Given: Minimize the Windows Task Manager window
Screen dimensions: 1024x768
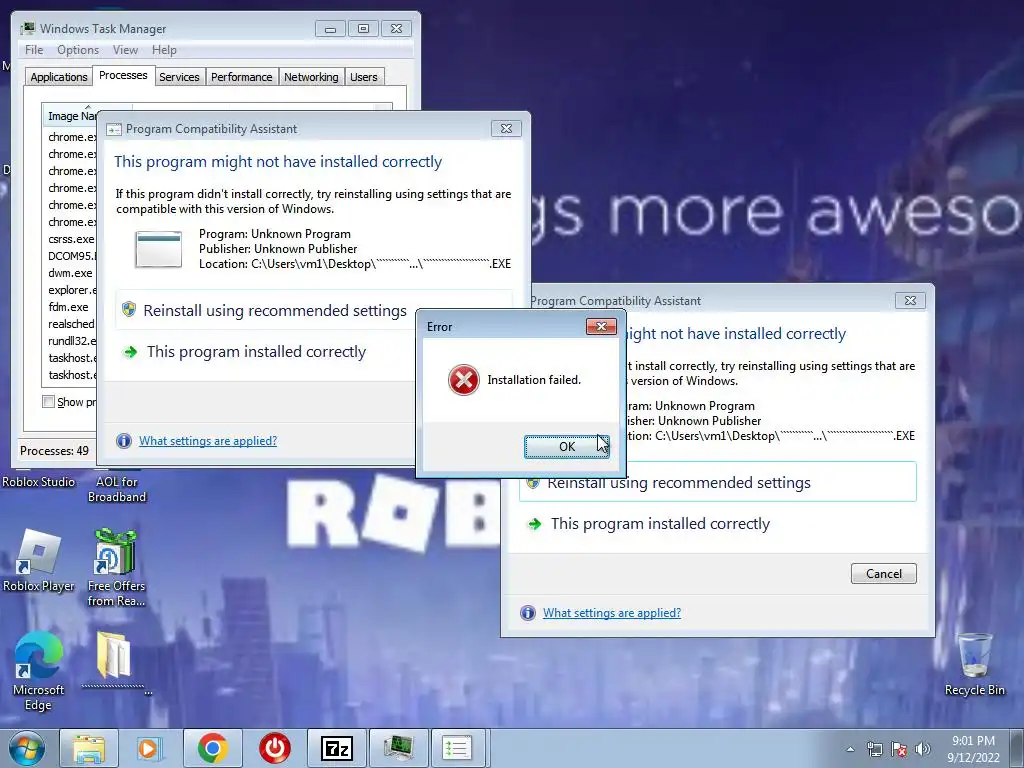Looking at the screenshot, I should [330, 29].
